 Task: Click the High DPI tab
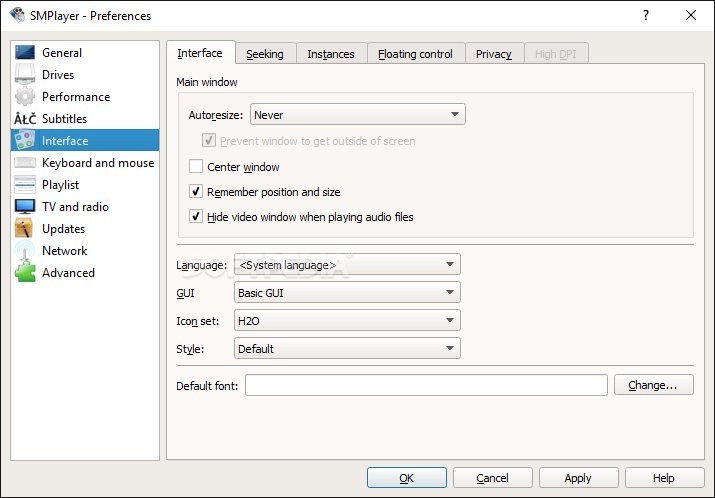(x=556, y=54)
